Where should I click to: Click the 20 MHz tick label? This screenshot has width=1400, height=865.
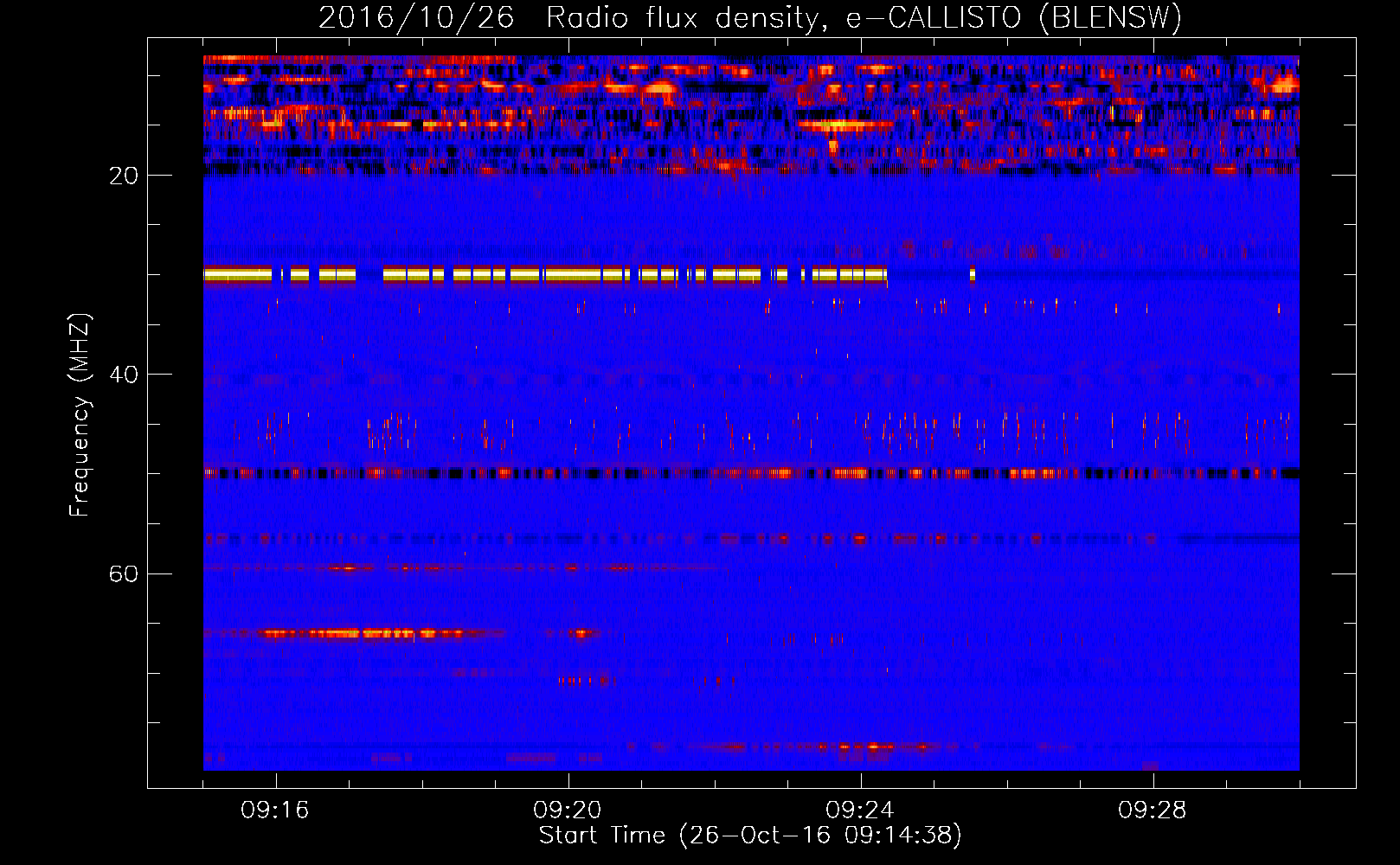click(x=124, y=176)
